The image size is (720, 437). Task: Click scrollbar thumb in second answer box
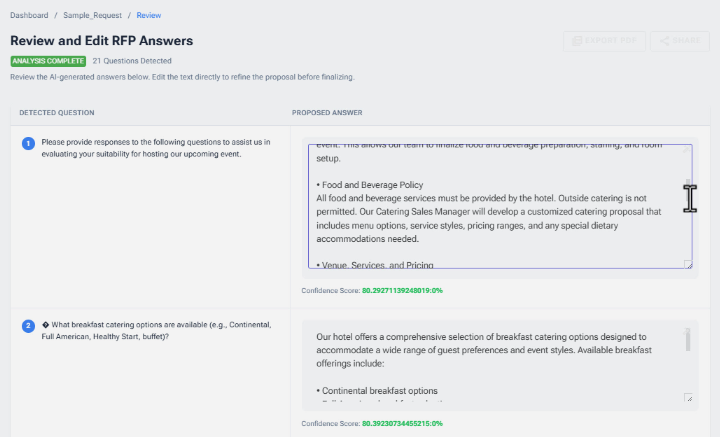click(687, 340)
